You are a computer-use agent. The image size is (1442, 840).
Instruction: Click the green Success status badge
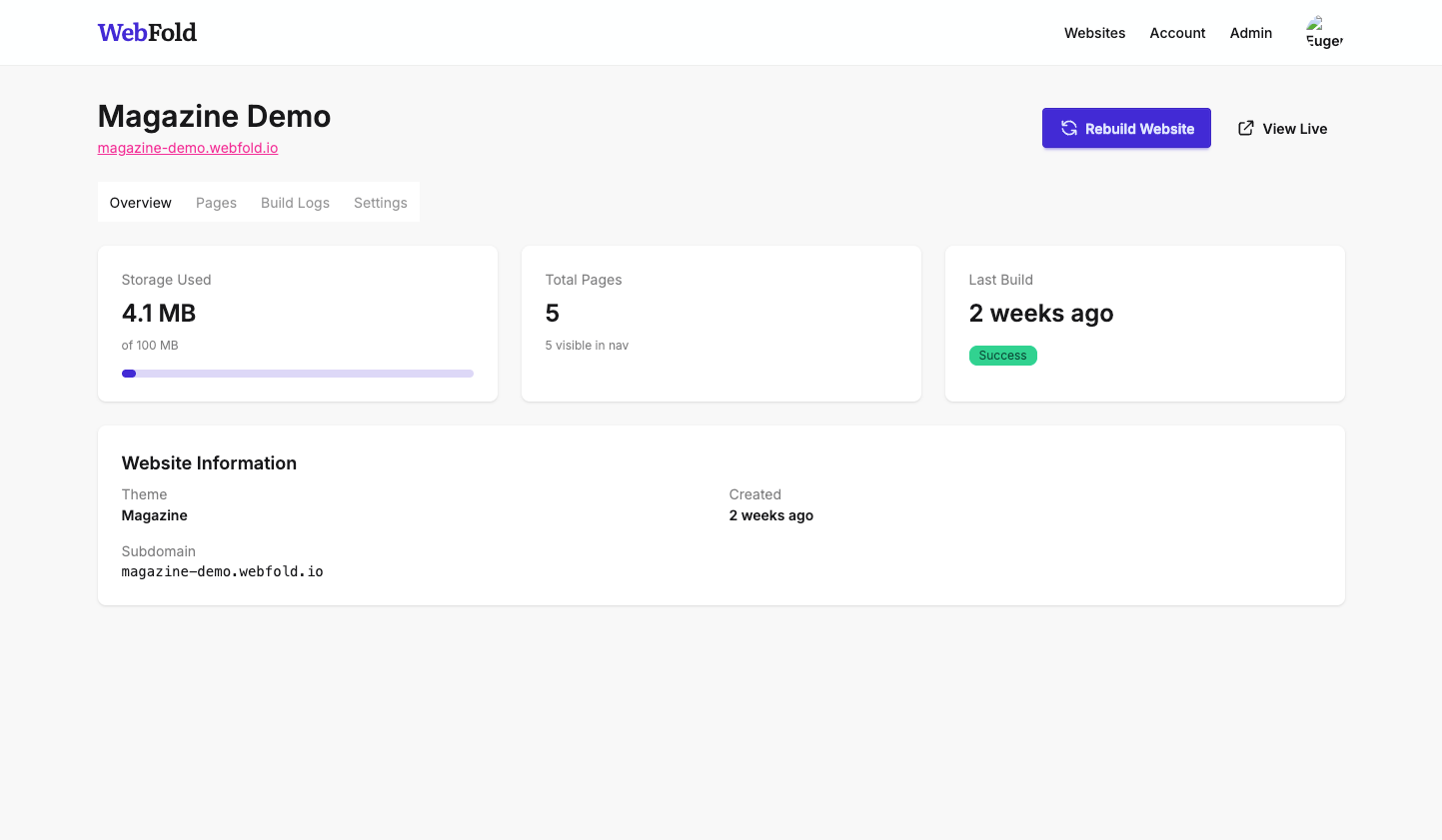pos(1002,356)
